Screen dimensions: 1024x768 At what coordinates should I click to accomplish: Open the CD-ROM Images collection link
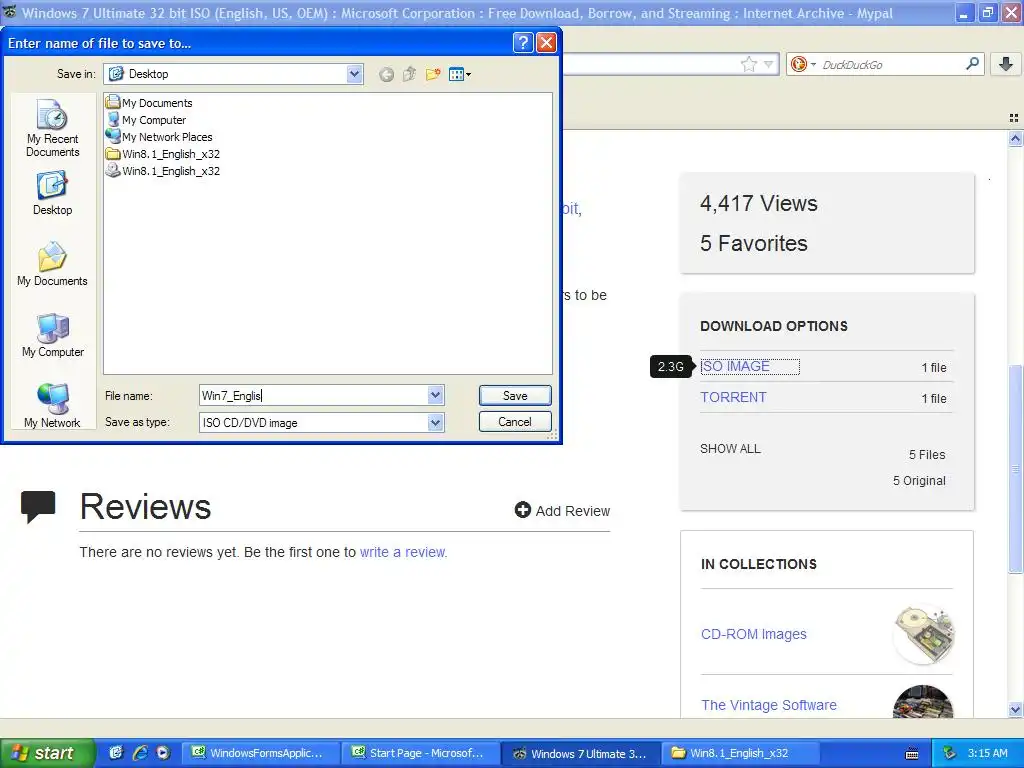(x=754, y=634)
